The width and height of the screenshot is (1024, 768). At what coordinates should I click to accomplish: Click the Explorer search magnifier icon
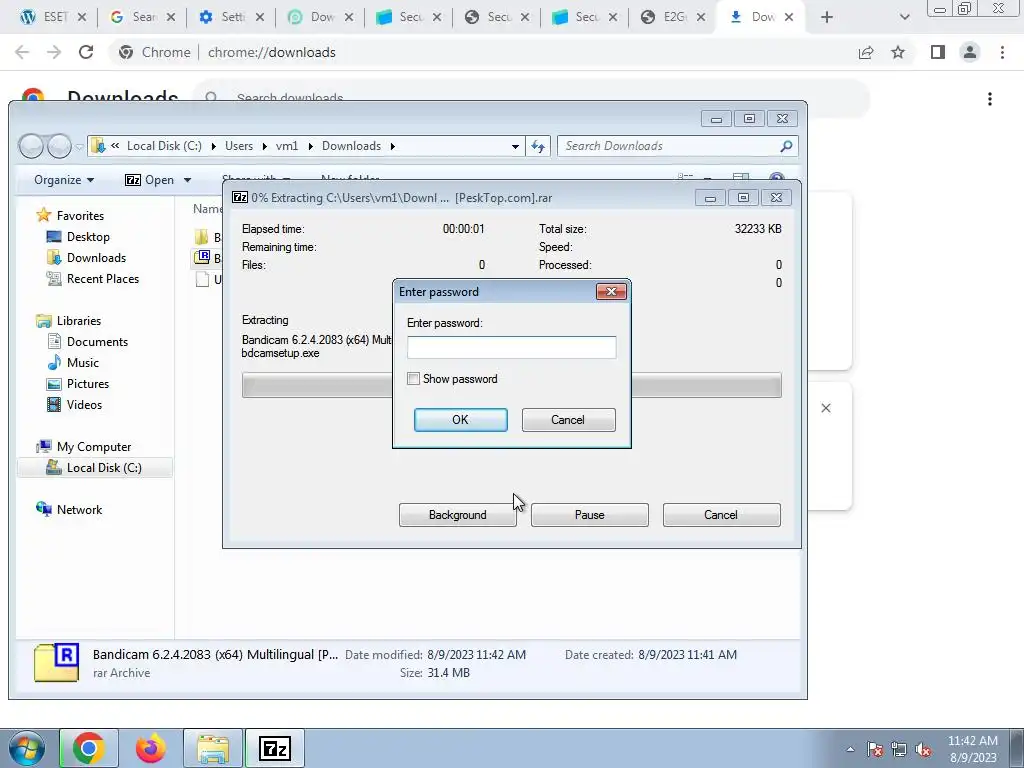point(786,146)
